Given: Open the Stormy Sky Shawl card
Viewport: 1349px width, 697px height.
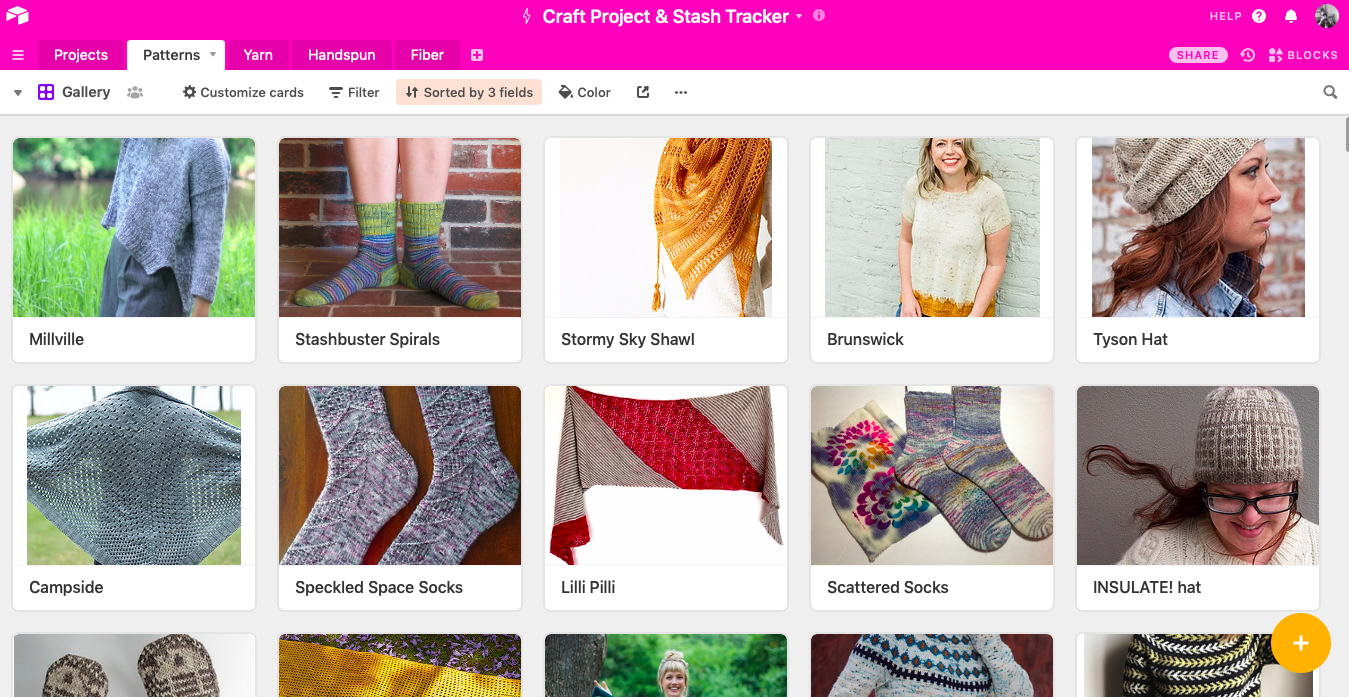Looking at the screenshot, I should (x=665, y=249).
